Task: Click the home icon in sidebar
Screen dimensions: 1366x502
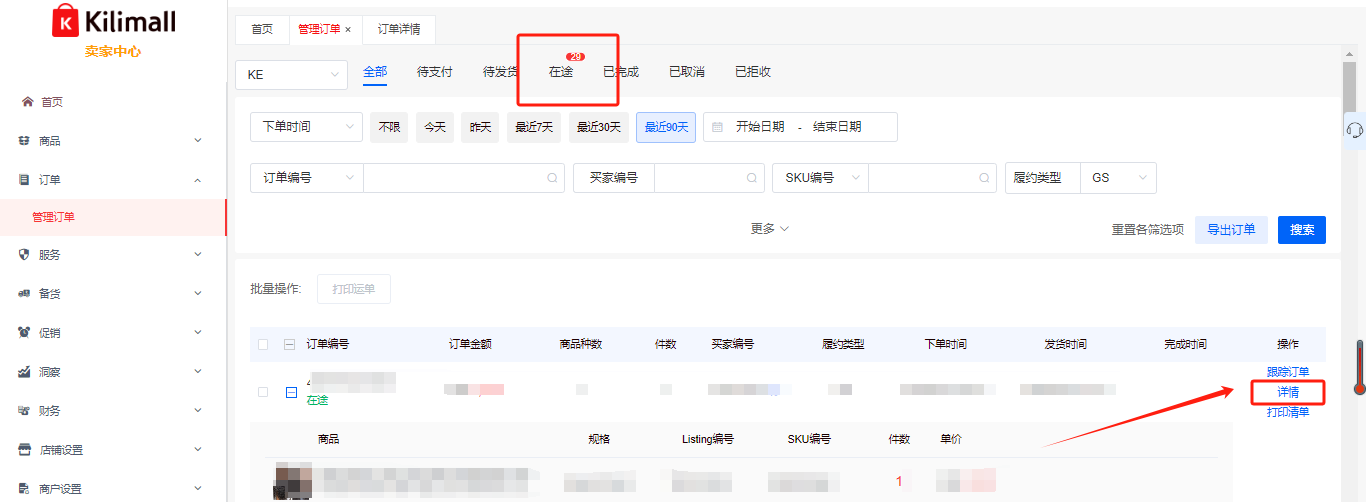Action: (x=27, y=102)
